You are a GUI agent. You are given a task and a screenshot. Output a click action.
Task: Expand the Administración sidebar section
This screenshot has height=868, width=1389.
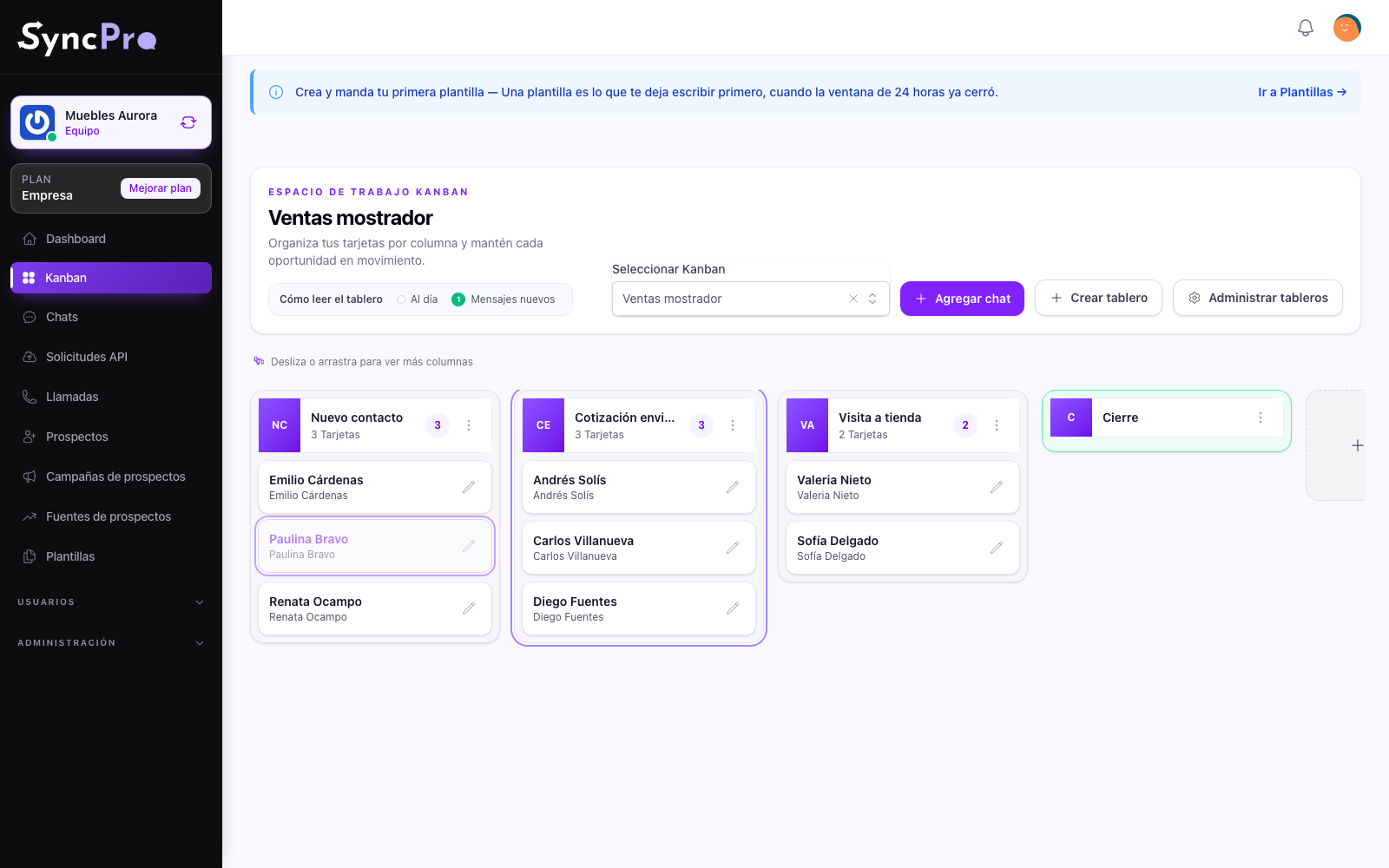point(111,642)
